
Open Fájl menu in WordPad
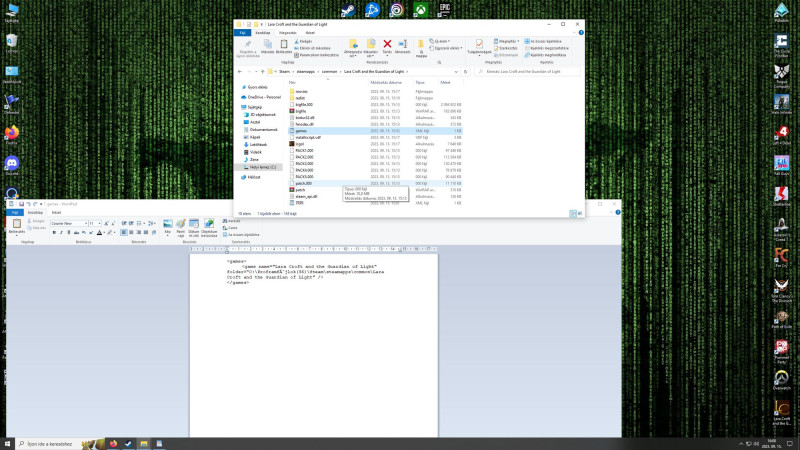15,212
